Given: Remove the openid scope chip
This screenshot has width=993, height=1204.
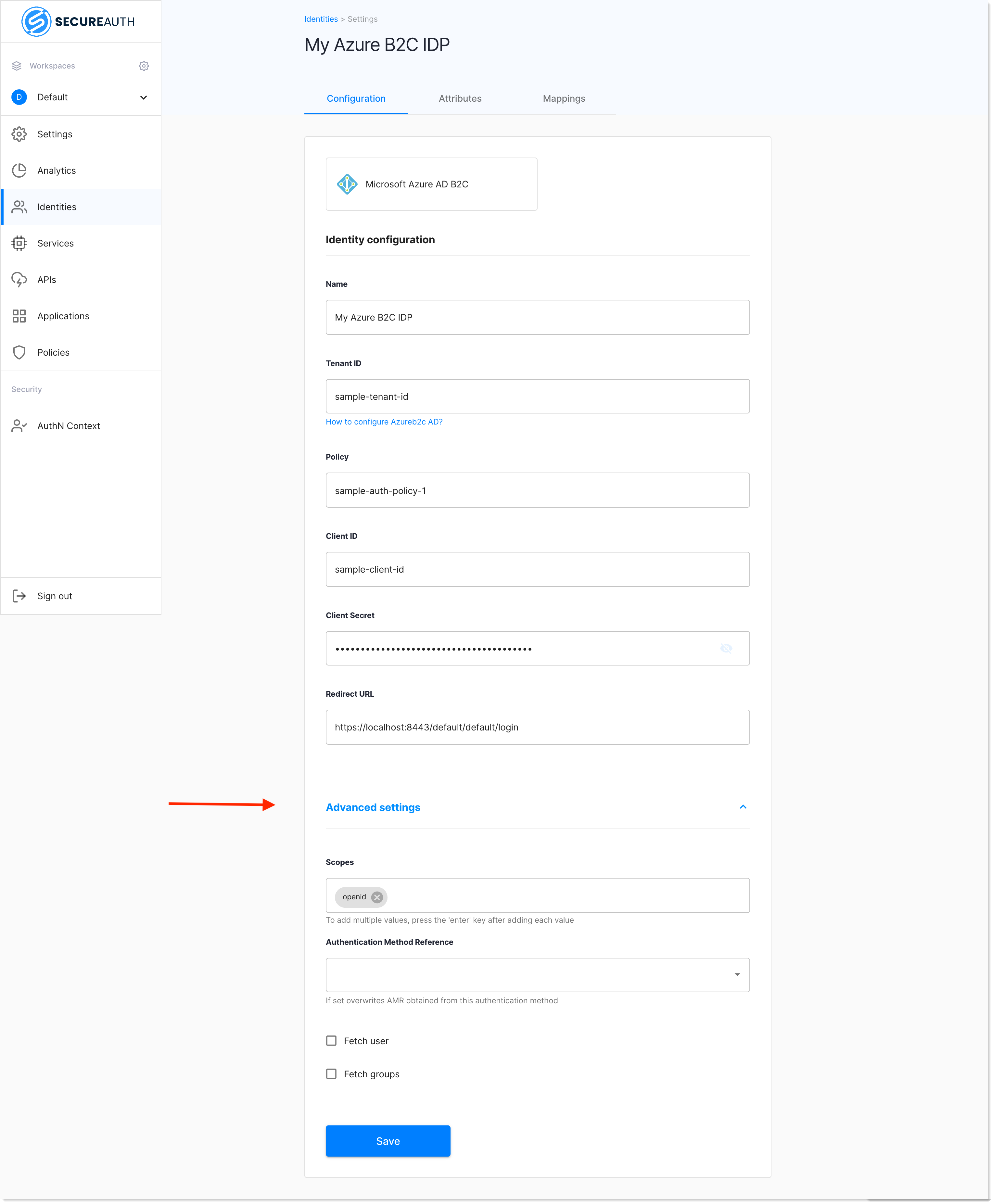Looking at the screenshot, I should [377, 897].
